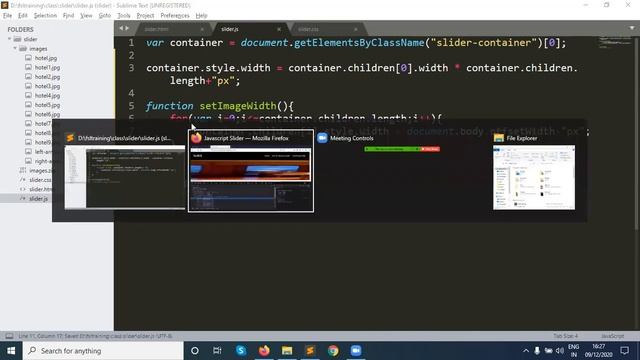Viewport: 640px width, 360px height.
Task: Open the Selection menu
Action: pos(45,16)
